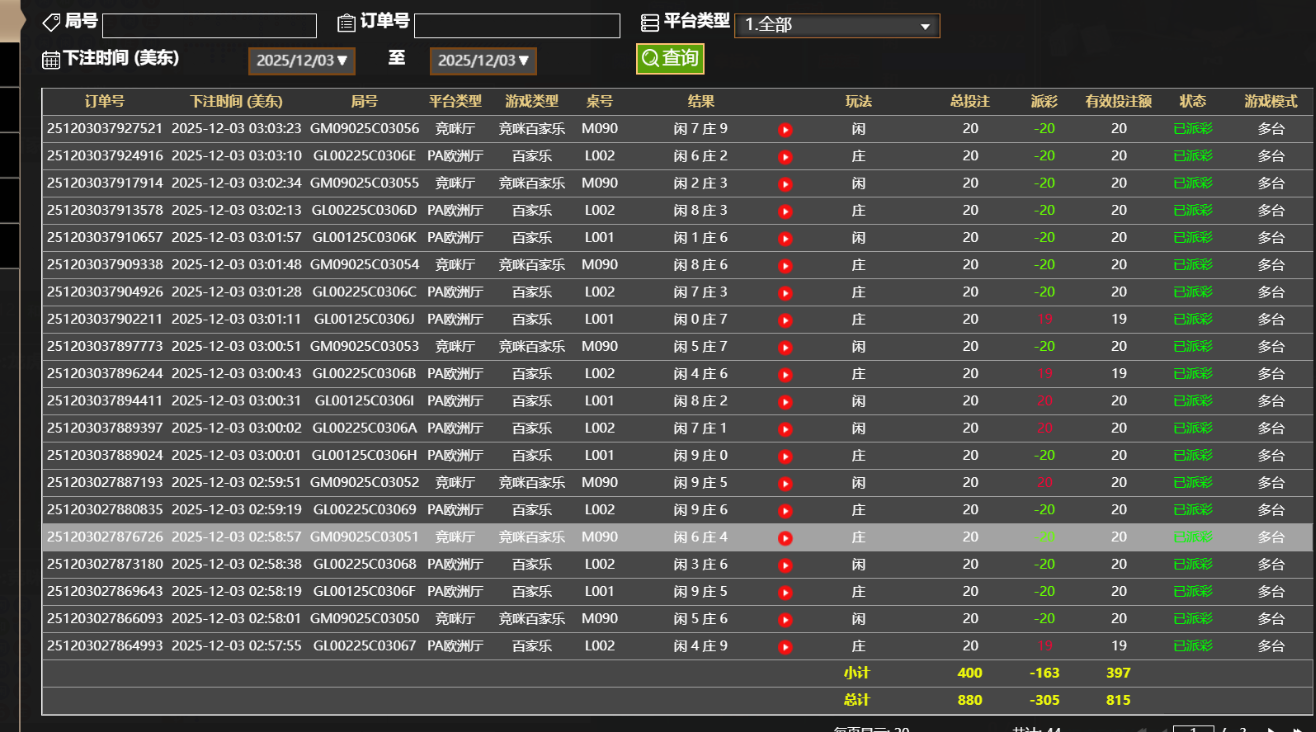1316x732 pixels.
Task: Focus the 局号 input field
Action: pyautogui.click(x=209, y=26)
